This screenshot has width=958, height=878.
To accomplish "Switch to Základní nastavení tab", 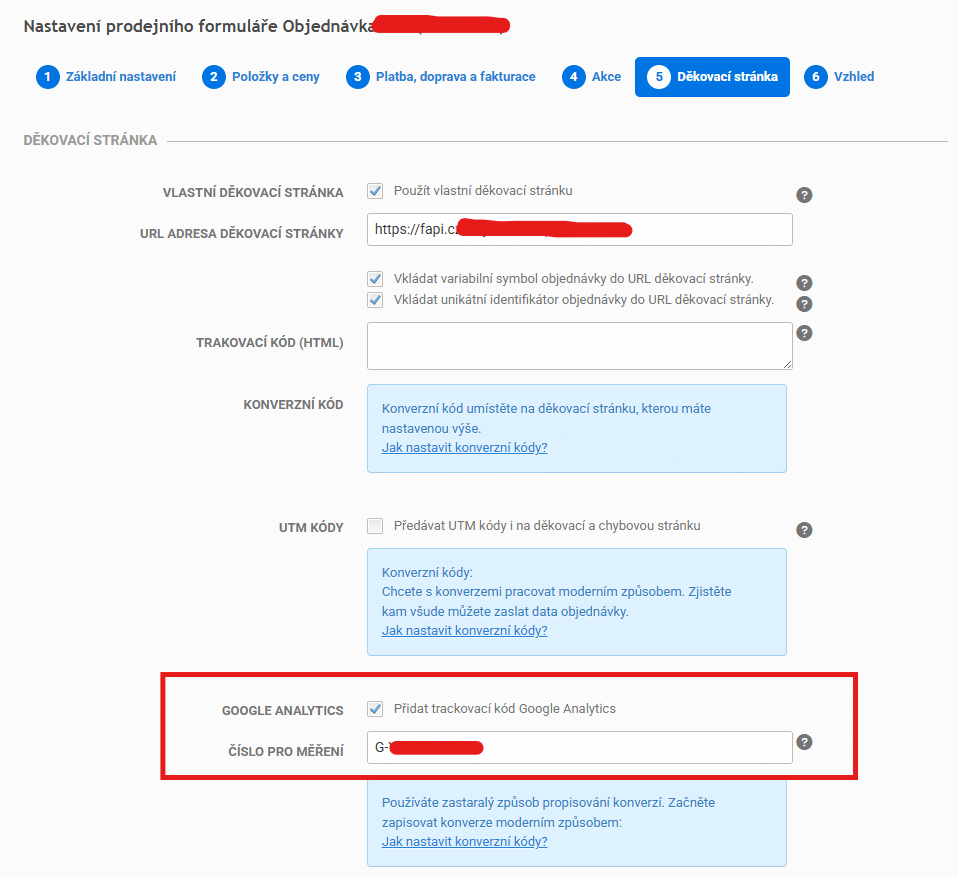I will click(107, 77).
